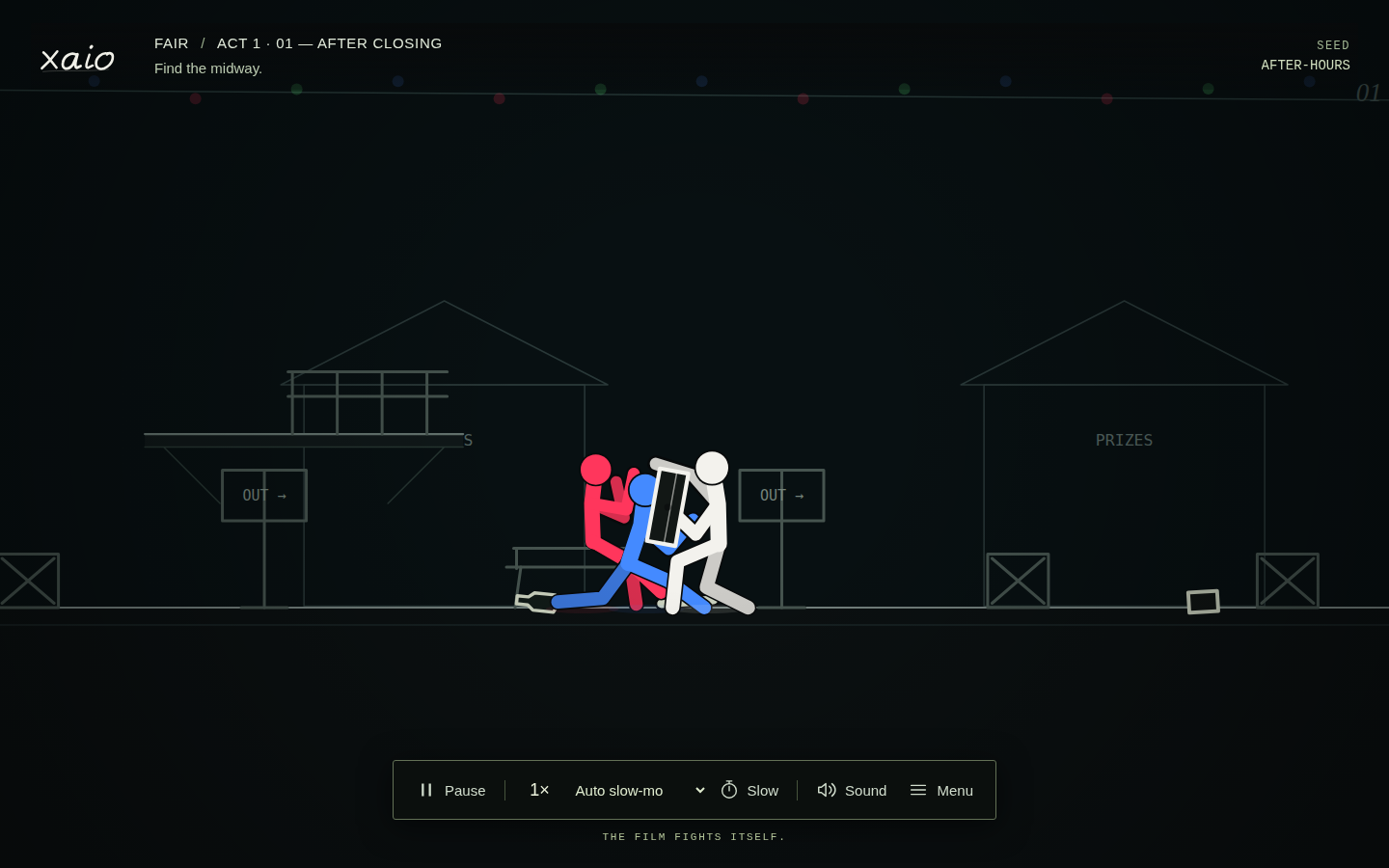Click the xaio logo

click(x=77, y=59)
